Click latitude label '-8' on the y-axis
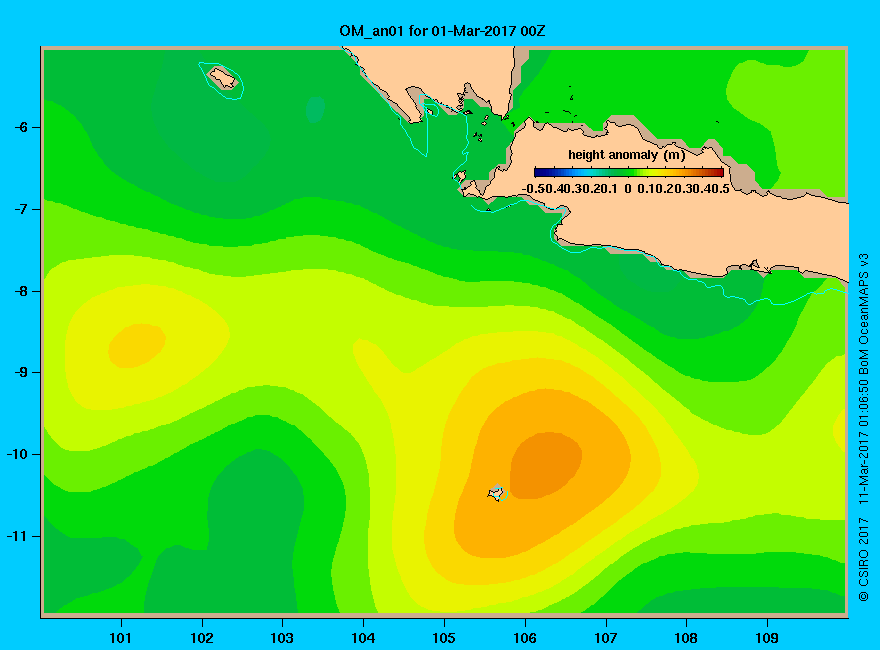This screenshot has width=880, height=650. pos(20,291)
